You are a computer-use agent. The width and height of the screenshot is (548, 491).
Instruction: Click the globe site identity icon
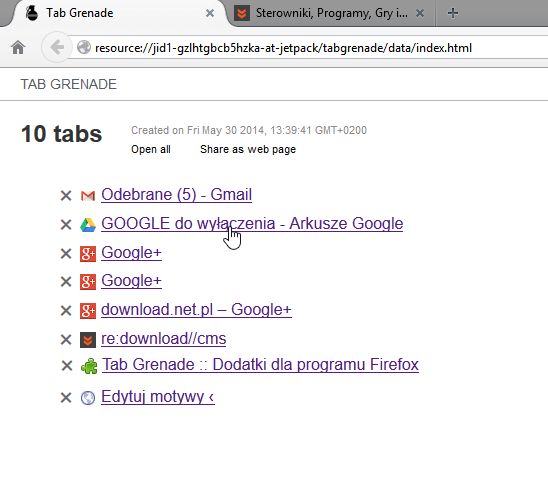(x=84, y=48)
